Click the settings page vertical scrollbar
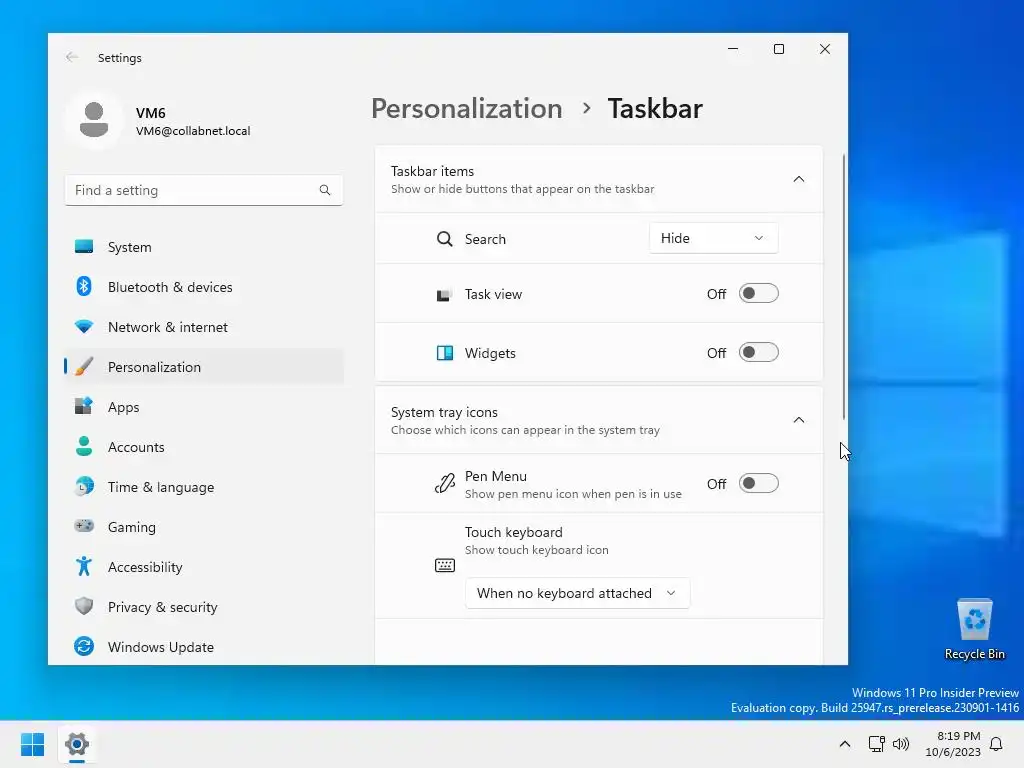Image resolution: width=1024 pixels, height=768 pixels. tap(843, 287)
